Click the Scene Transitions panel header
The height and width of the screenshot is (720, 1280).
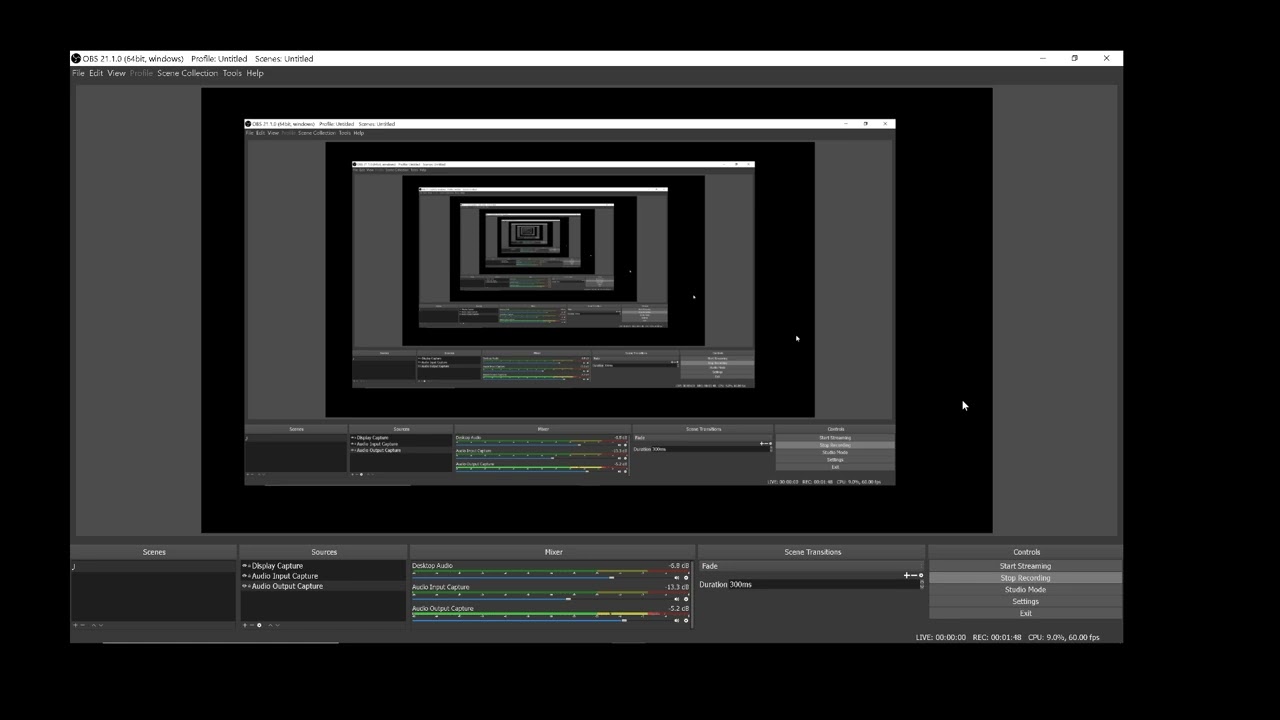(x=812, y=552)
